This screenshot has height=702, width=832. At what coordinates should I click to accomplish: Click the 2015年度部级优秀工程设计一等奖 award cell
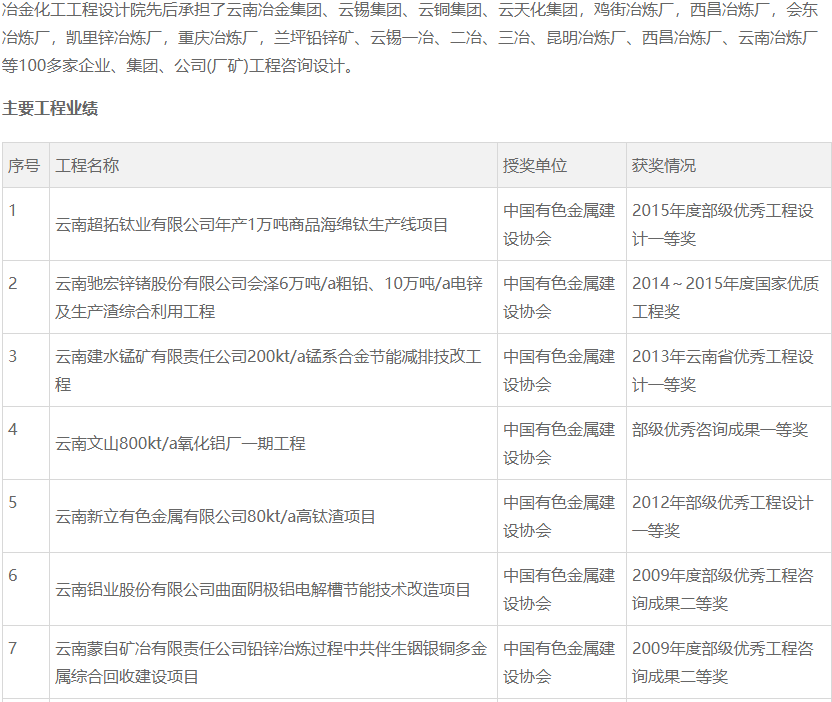tap(722, 225)
